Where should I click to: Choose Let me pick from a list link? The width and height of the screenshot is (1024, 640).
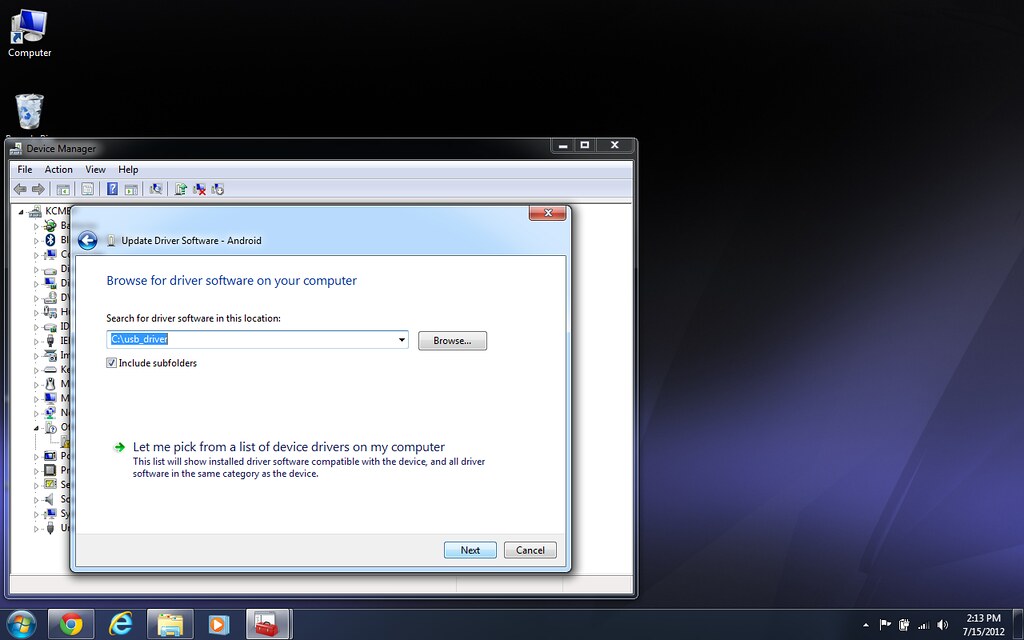[x=289, y=447]
